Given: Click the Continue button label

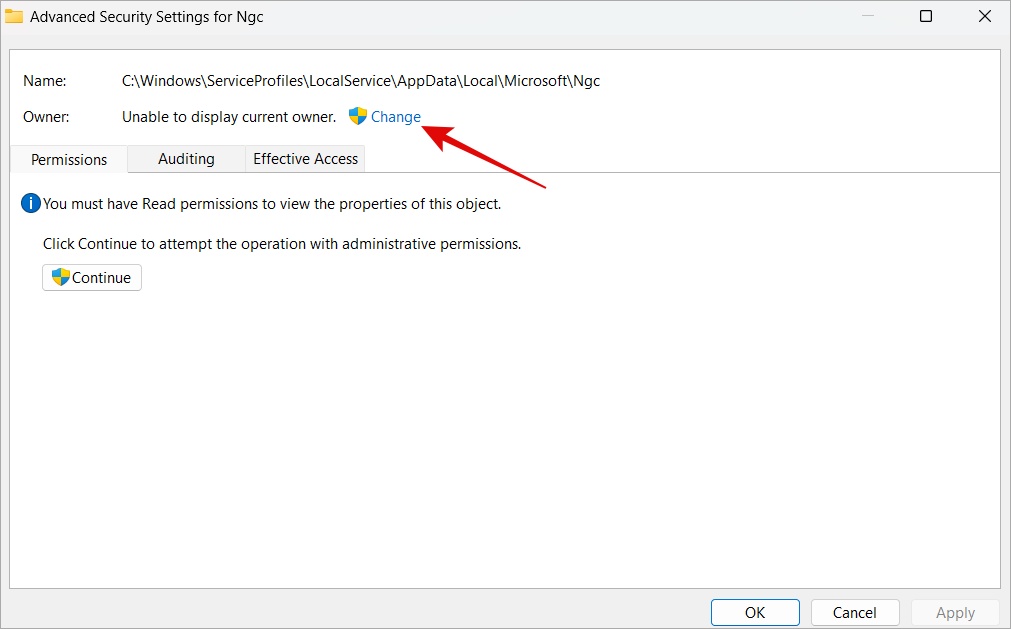Looking at the screenshot, I should click(101, 278).
